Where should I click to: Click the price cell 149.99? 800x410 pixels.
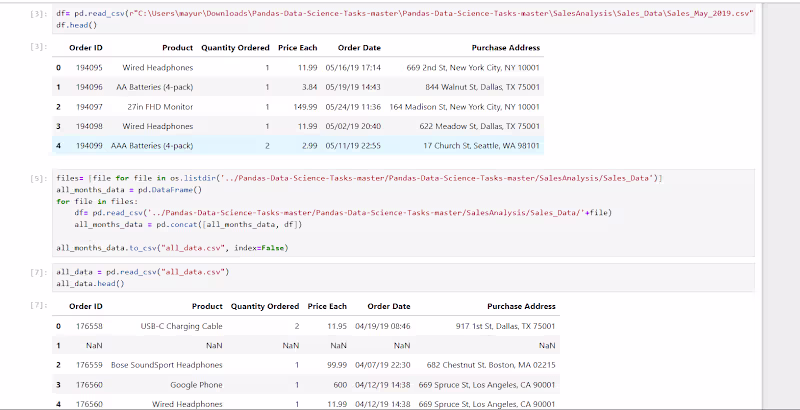tap(305, 107)
